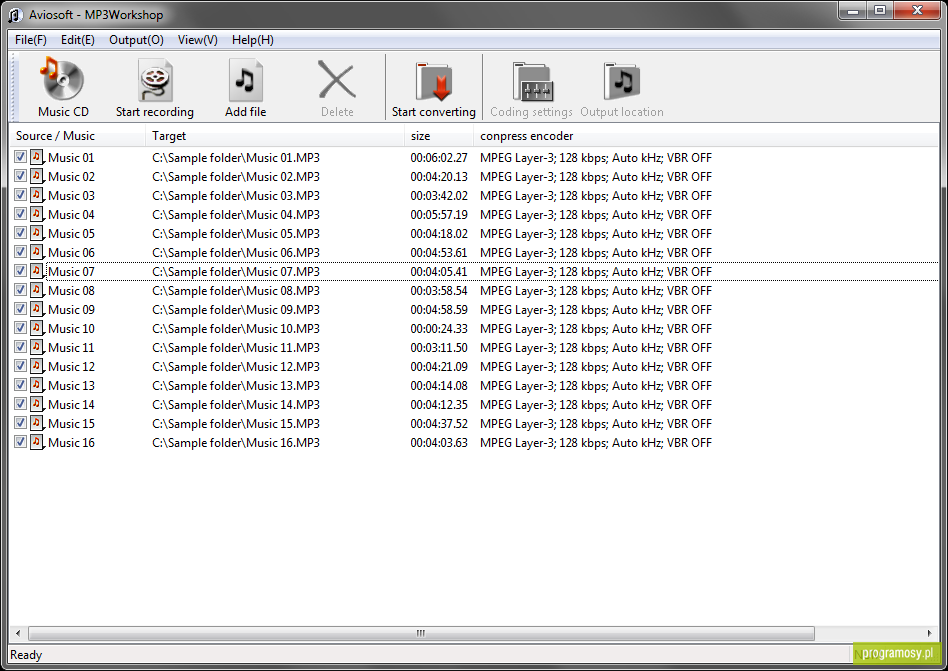Click duration 00:06:02.27 of Music 01
The image size is (948, 671).
[x=438, y=158]
